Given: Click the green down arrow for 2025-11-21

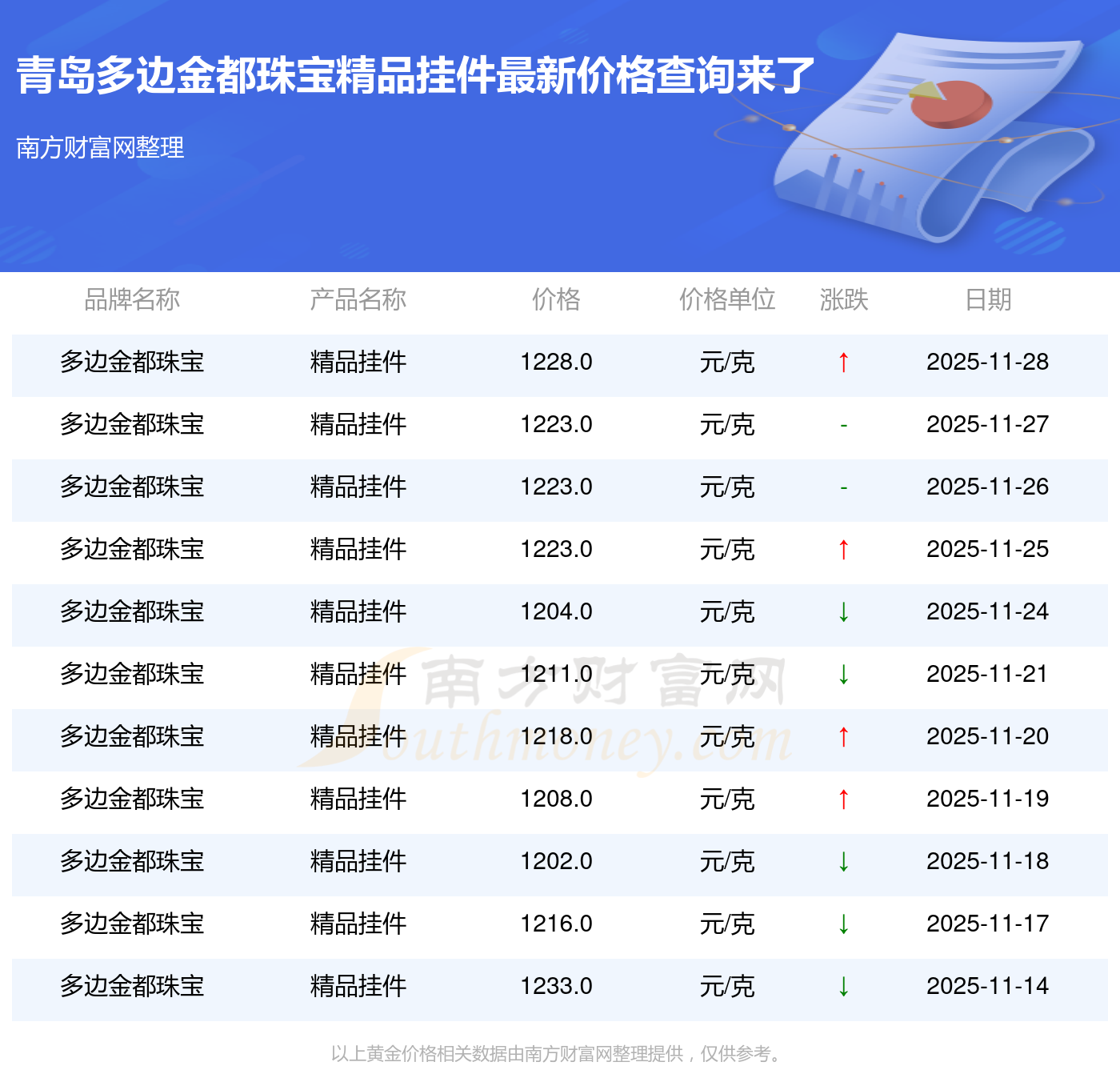Looking at the screenshot, I should [x=843, y=675].
